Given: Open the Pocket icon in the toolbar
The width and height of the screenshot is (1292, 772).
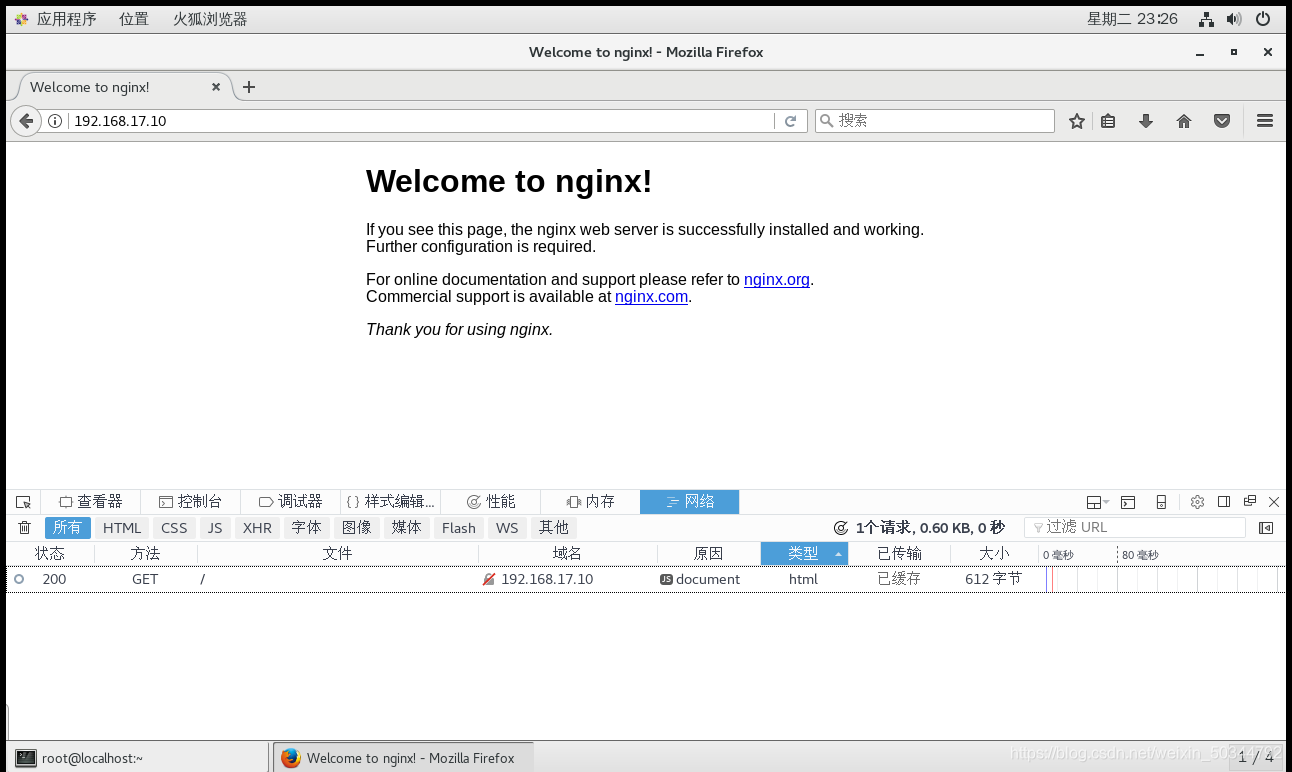Looking at the screenshot, I should pyautogui.click(x=1222, y=121).
